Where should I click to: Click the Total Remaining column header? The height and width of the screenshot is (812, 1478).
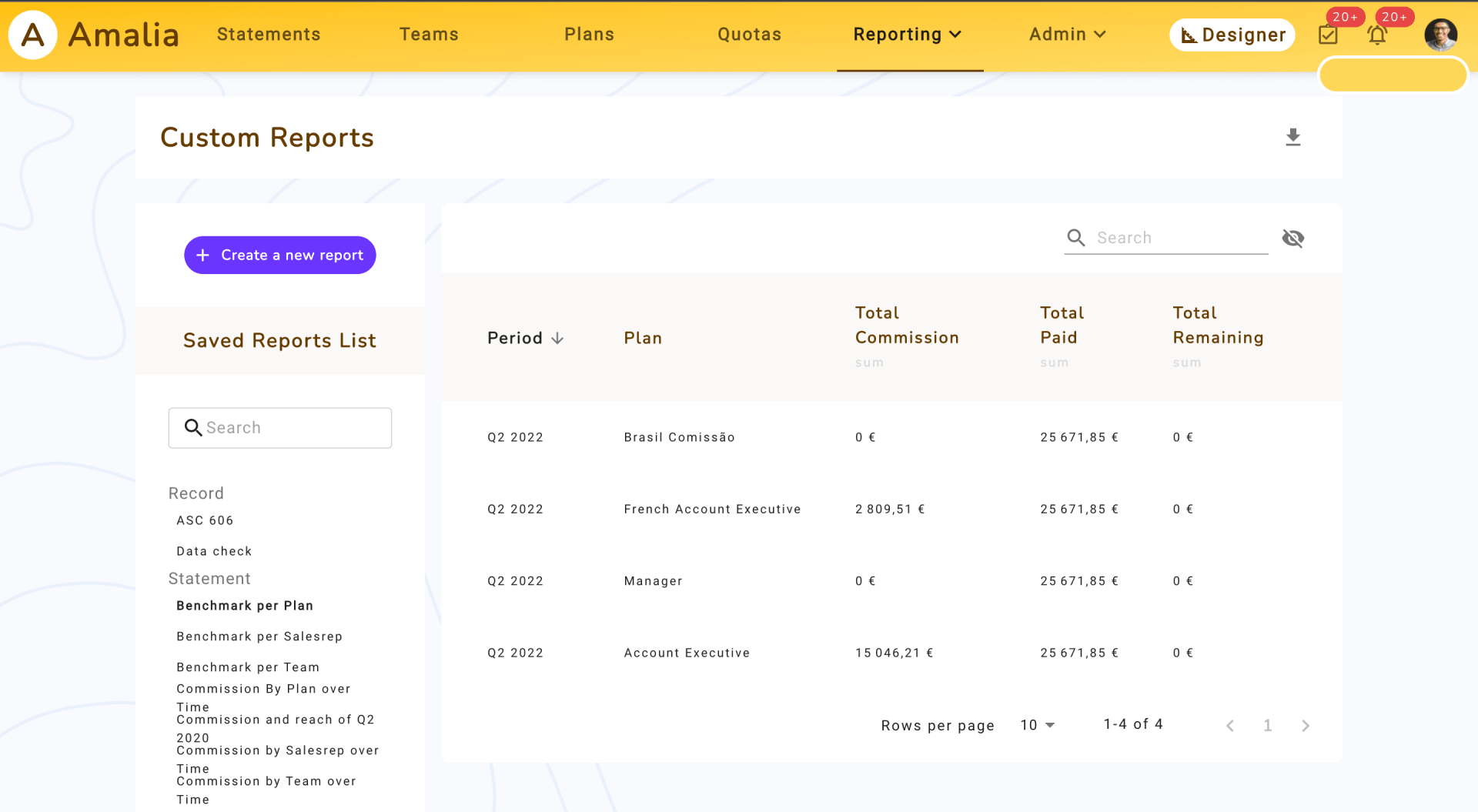click(x=1218, y=326)
